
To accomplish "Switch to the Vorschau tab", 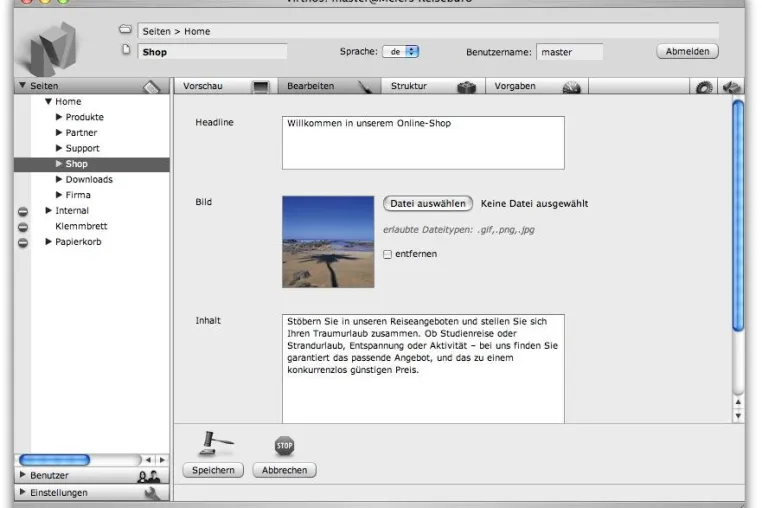I will (x=226, y=86).
